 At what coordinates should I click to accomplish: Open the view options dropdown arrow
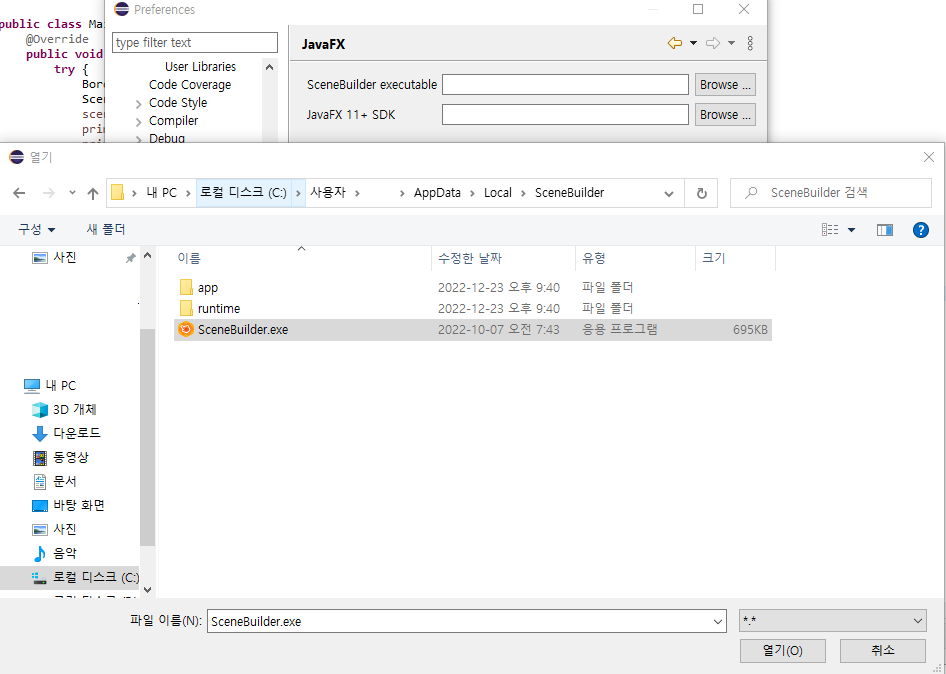click(851, 230)
